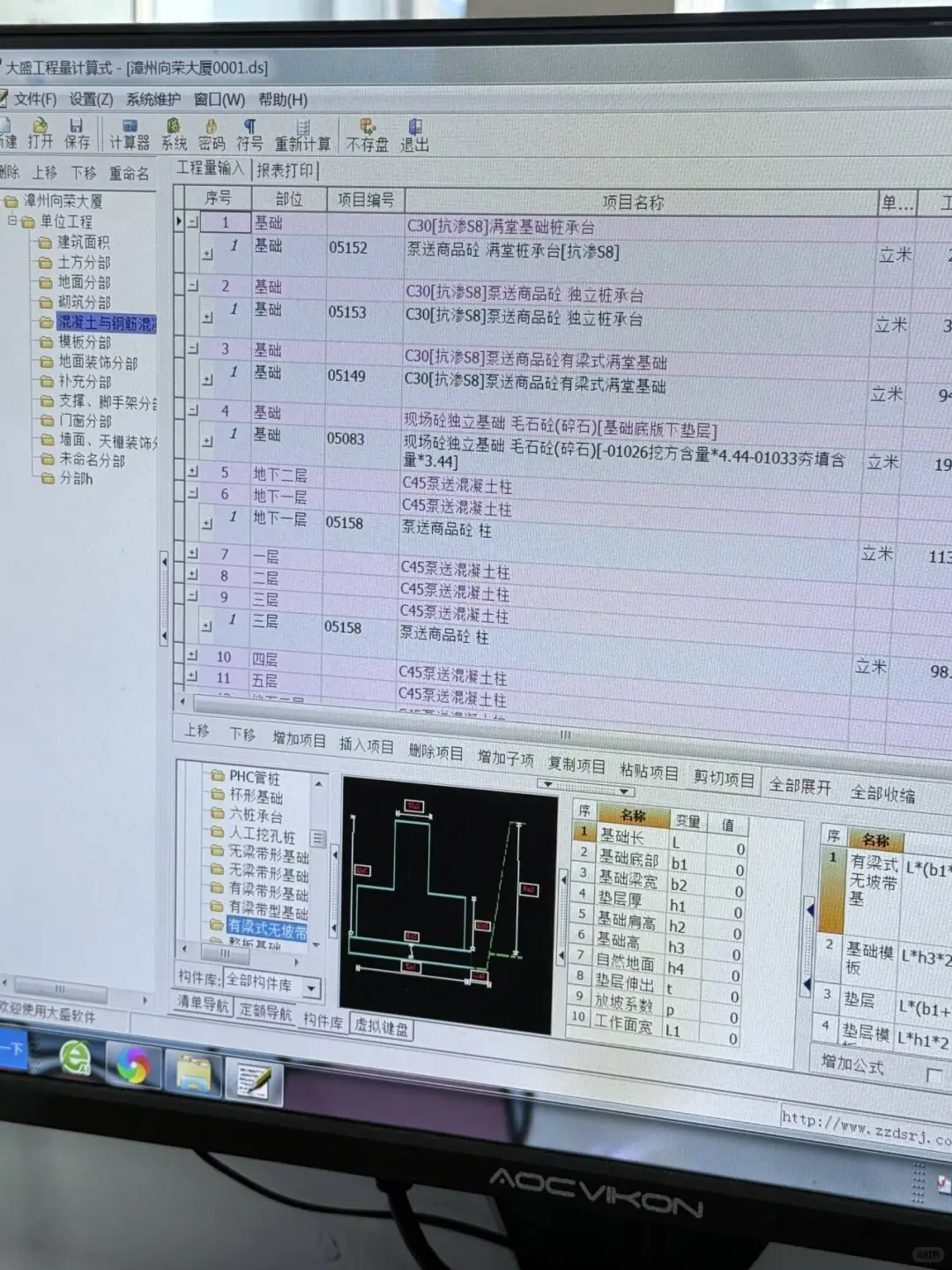Viewport: 952px width, 1270px height.
Task: Open the colorful browser icon in taskbar
Action: point(133,1065)
